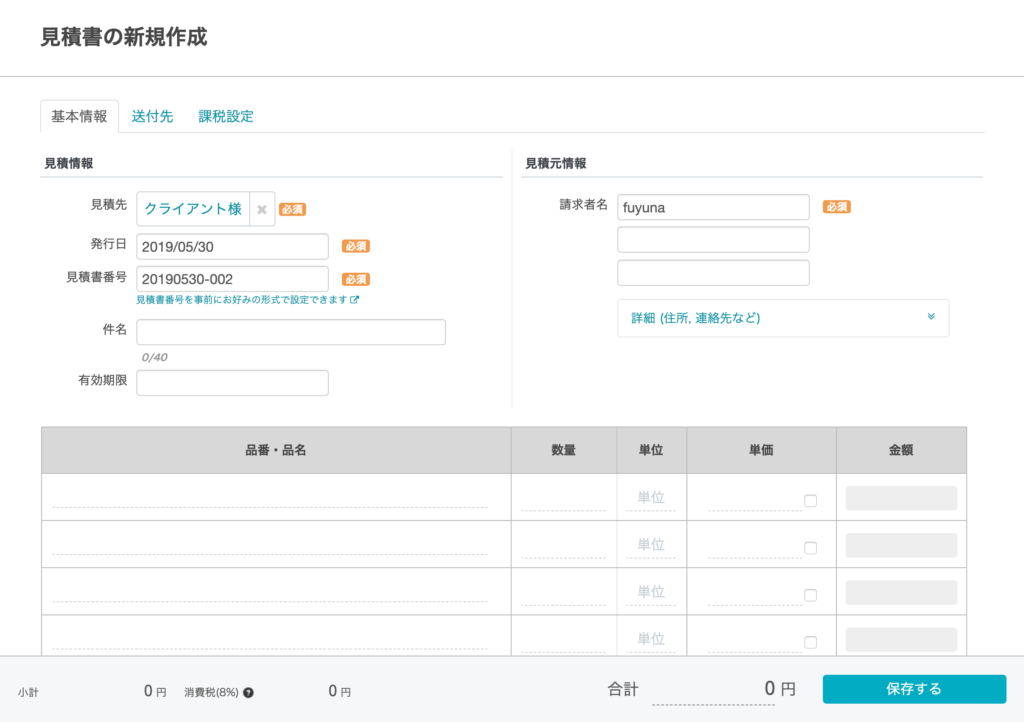Focus the 有効期限 expiry field
The height and width of the screenshot is (722, 1024).
[232, 383]
